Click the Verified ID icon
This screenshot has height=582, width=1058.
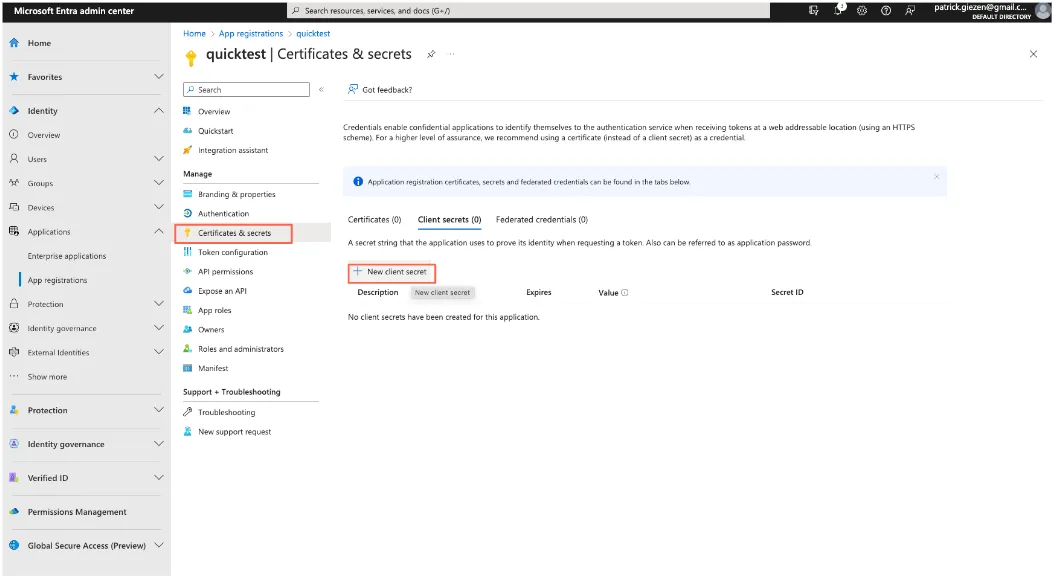(14, 477)
